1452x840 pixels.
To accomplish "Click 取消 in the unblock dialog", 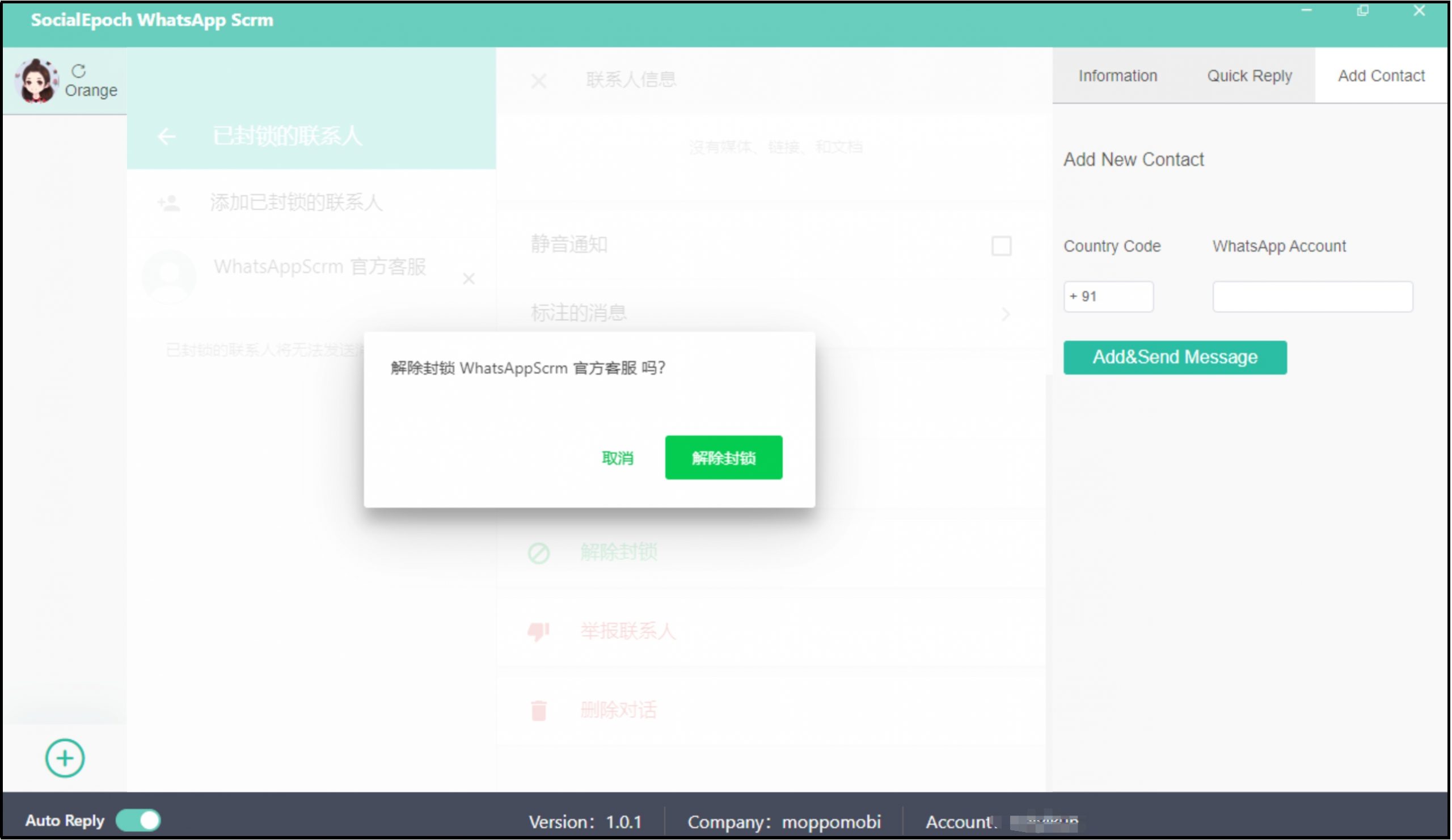I will coord(618,459).
